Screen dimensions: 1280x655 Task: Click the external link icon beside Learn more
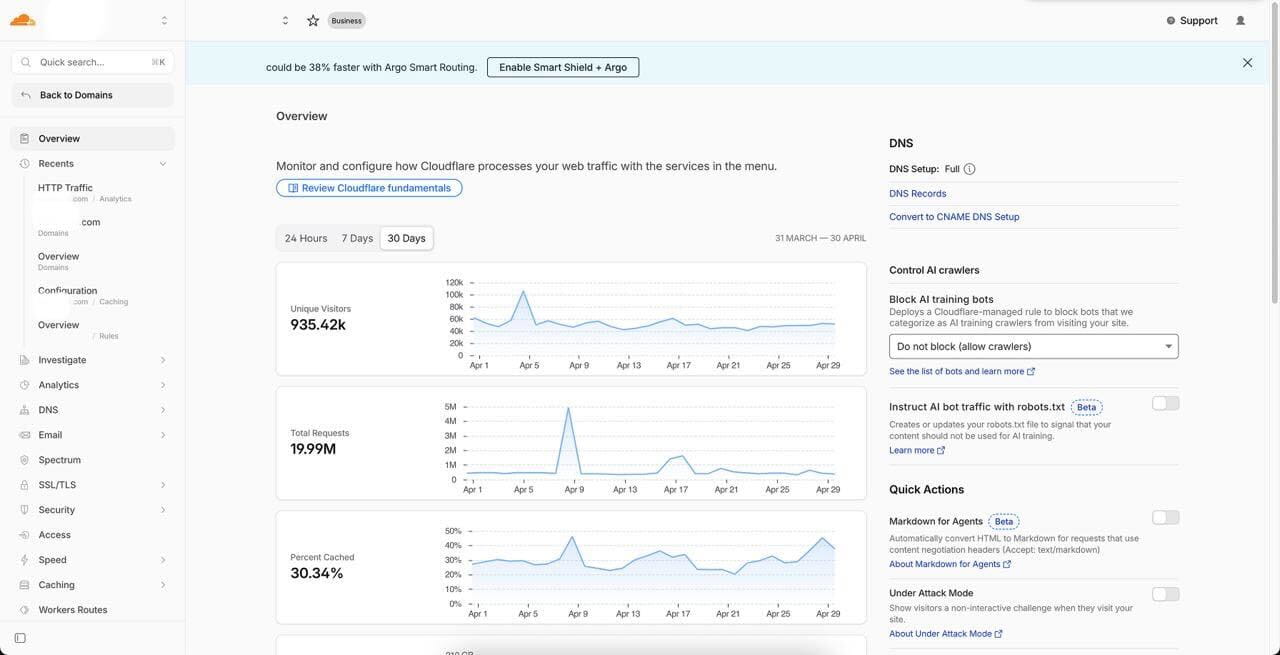pyautogui.click(x=941, y=450)
